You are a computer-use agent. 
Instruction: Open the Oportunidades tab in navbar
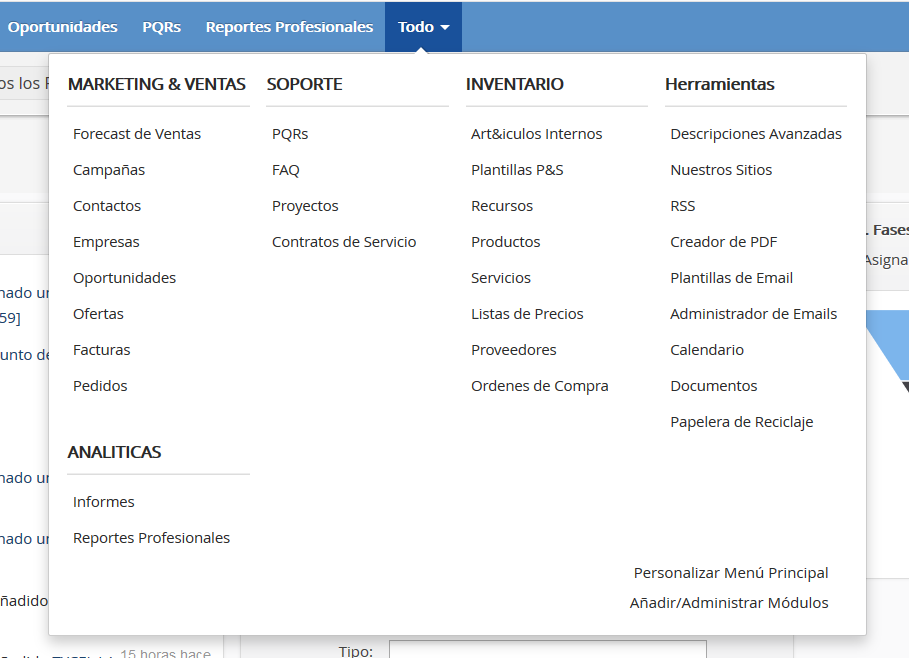click(63, 27)
